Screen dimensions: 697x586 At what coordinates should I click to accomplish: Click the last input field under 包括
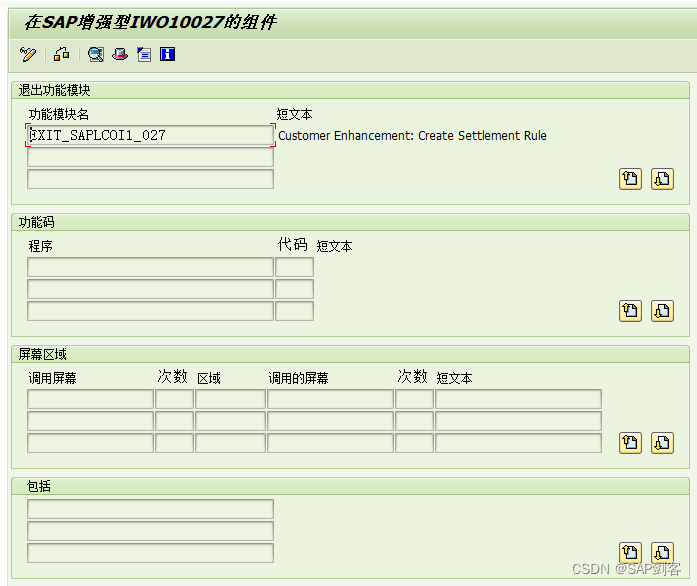pyautogui.click(x=150, y=553)
